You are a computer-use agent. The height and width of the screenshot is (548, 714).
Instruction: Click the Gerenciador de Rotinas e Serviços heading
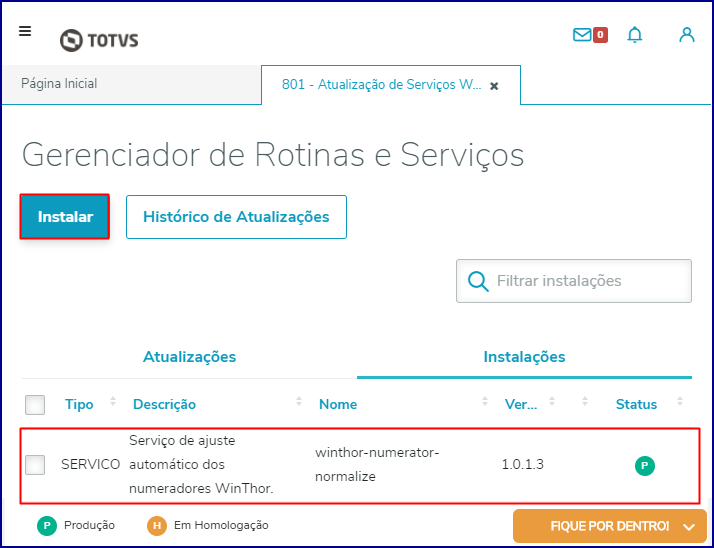pos(273,155)
